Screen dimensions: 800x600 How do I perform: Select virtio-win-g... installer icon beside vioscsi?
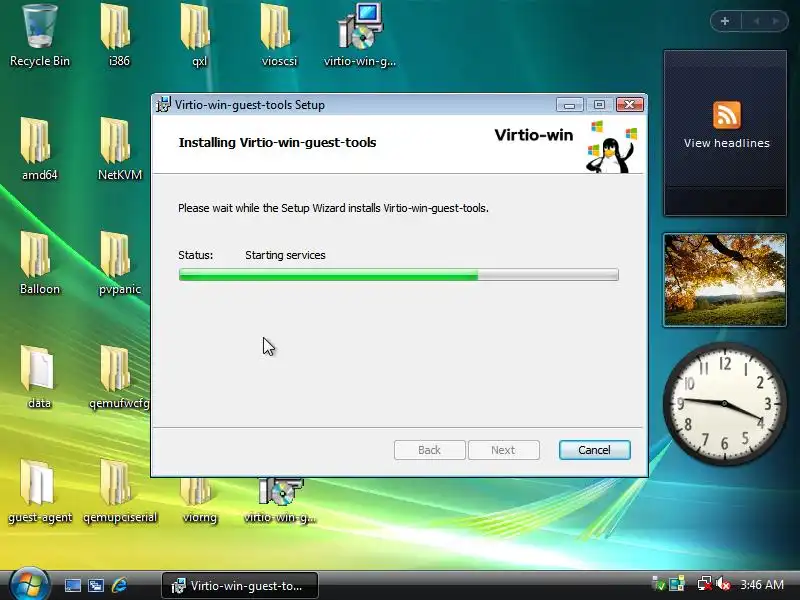pos(360,36)
